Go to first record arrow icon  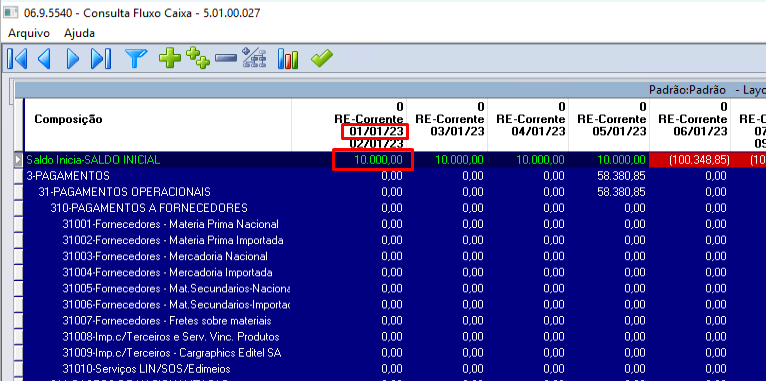point(17,59)
